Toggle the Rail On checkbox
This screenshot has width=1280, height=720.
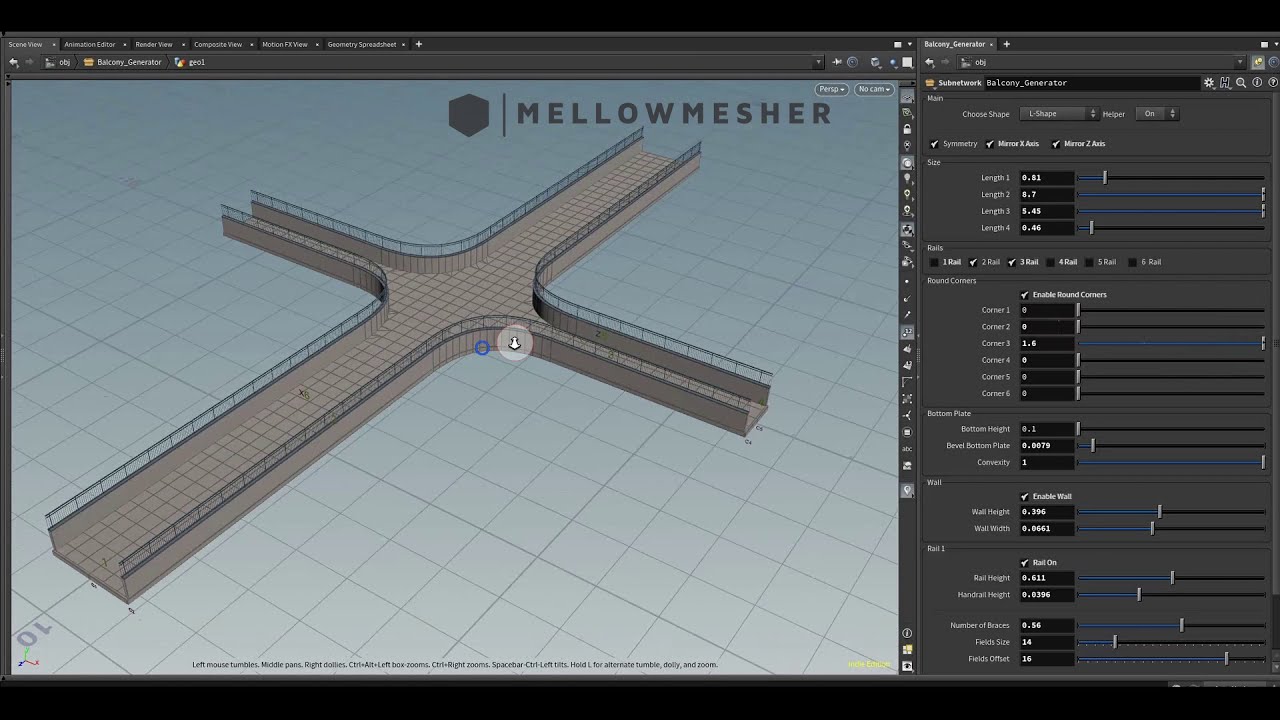(x=1025, y=563)
